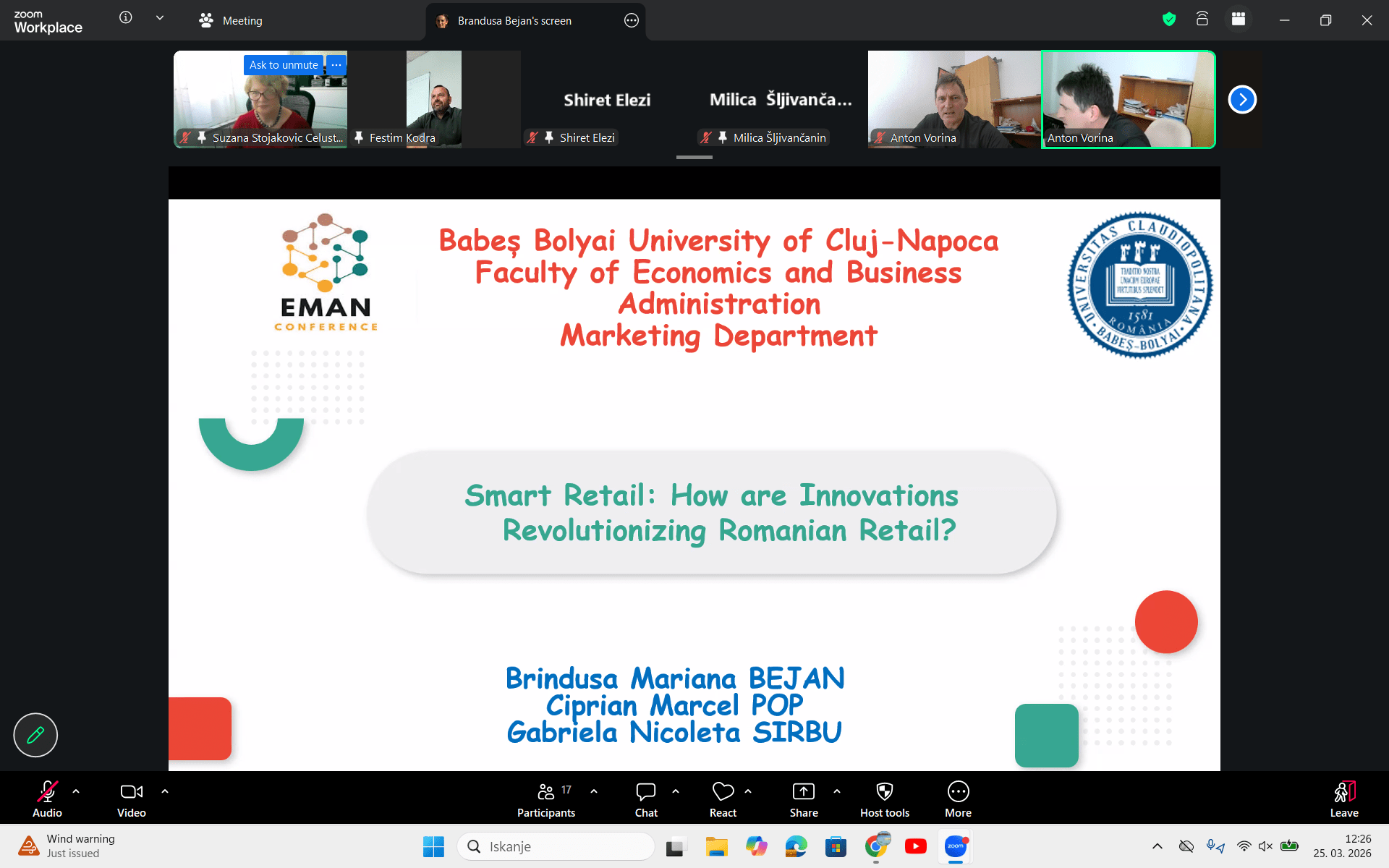Image resolution: width=1389 pixels, height=868 pixels.
Task: Click the Iskanje search box in taskbar
Action: [x=557, y=846]
